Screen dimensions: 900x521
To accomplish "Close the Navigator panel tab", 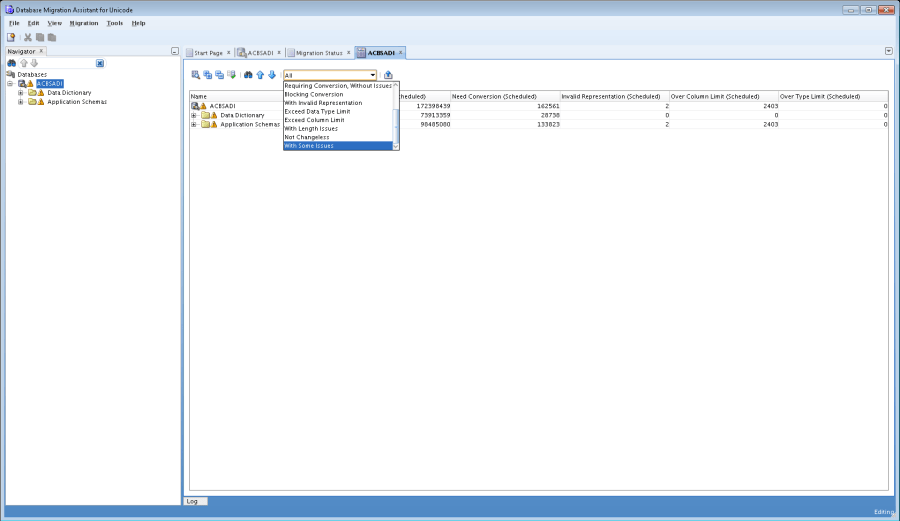I will pos(41,51).
